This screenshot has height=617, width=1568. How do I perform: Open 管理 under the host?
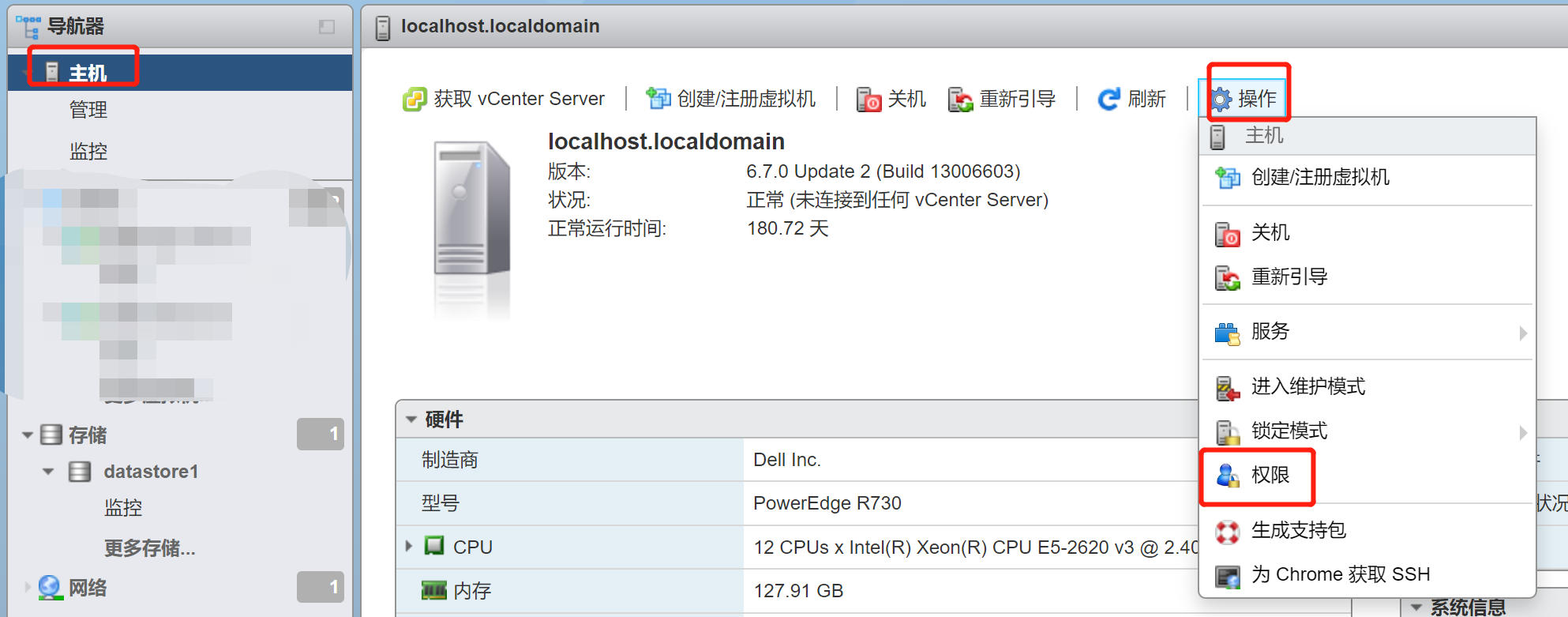click(x=88, y=110)
